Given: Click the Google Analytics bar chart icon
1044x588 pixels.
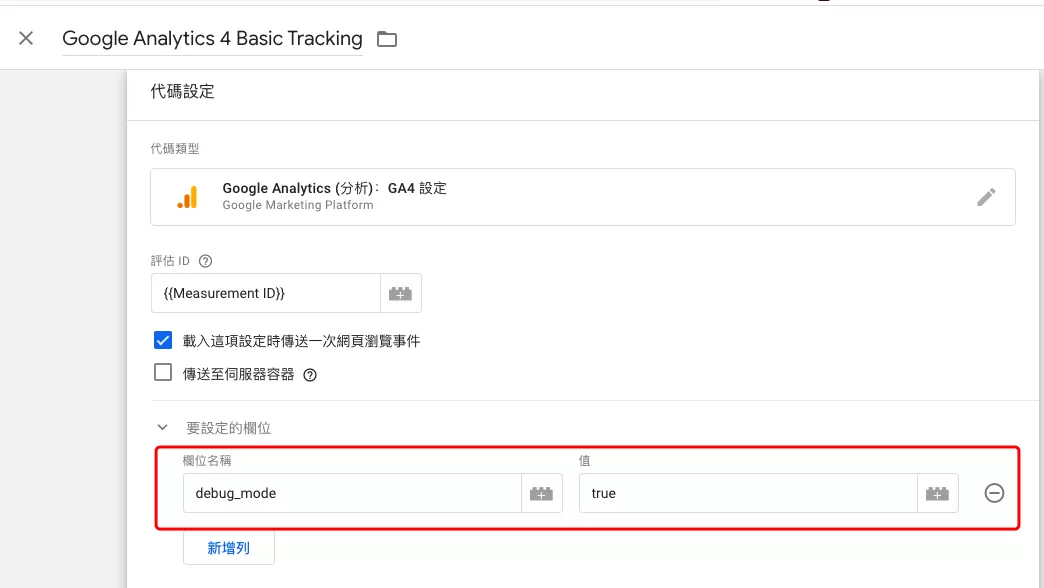Looking at the screenshot, I should [x=188, y=197].
